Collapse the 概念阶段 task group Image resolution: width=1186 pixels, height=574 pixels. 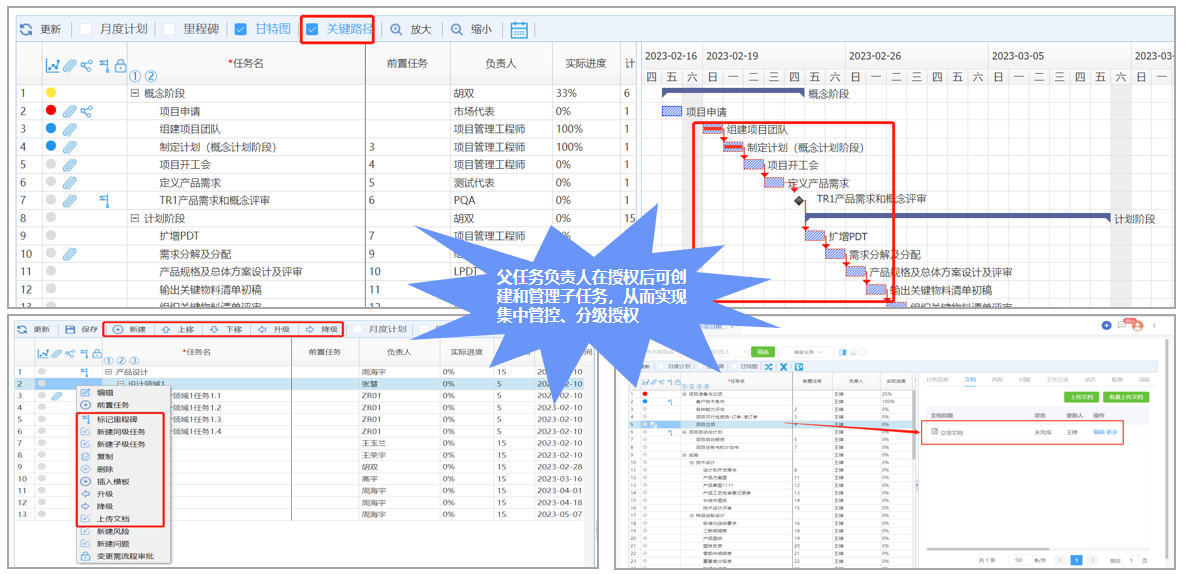(134, 93)
